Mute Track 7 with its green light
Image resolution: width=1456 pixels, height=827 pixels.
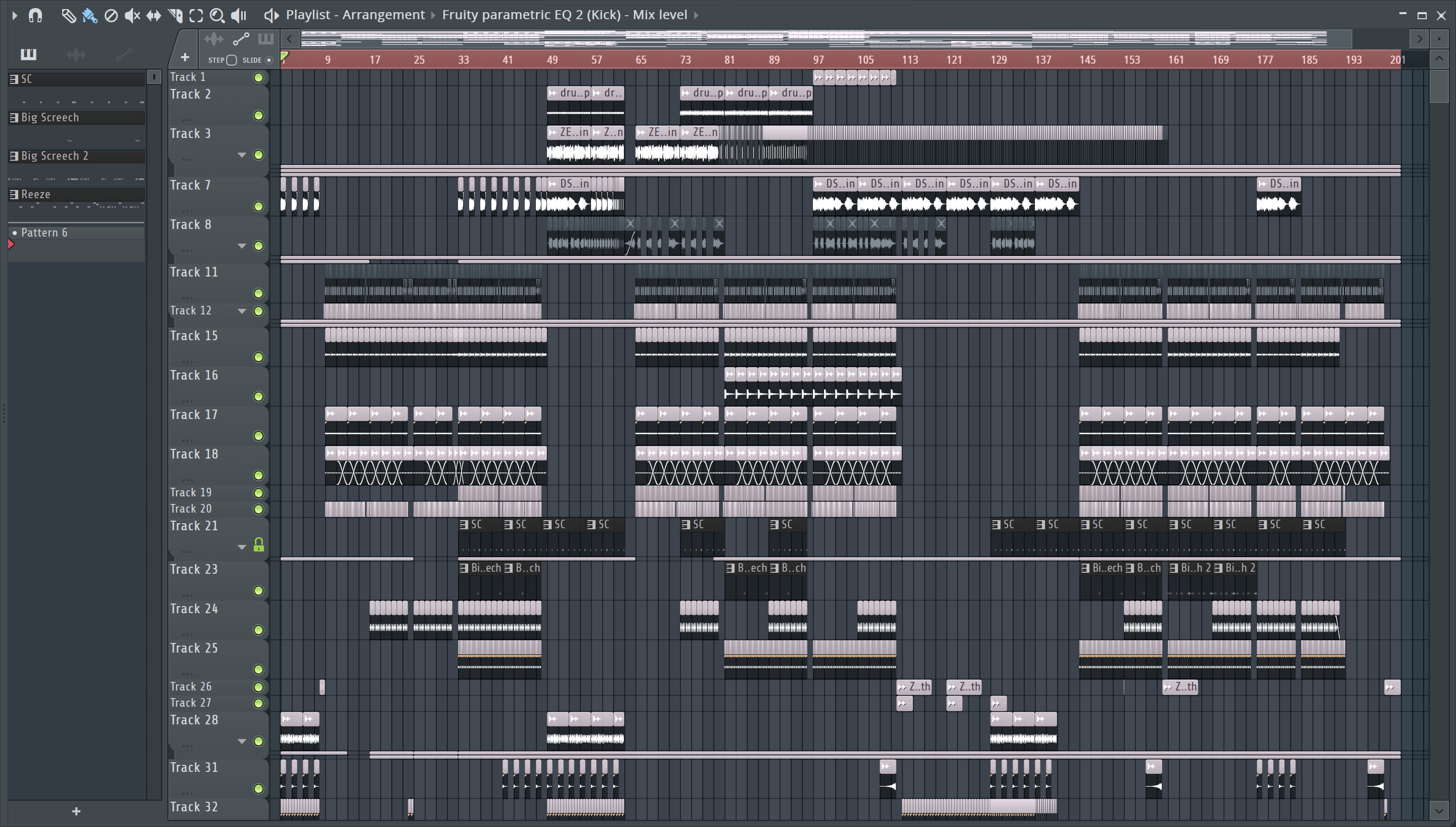click(258, 206)
